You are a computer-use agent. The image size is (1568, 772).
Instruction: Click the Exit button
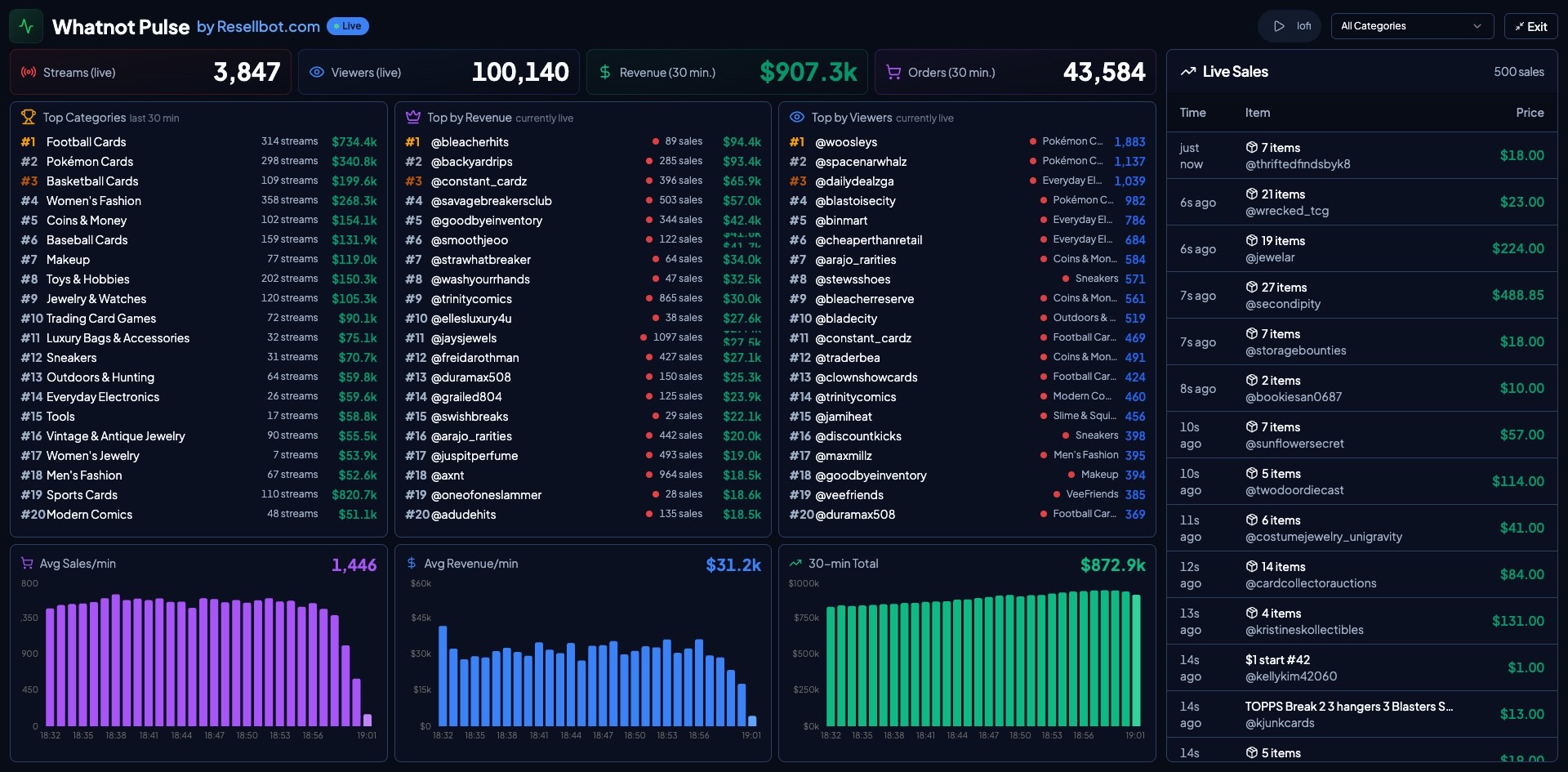coord(1530,26)
